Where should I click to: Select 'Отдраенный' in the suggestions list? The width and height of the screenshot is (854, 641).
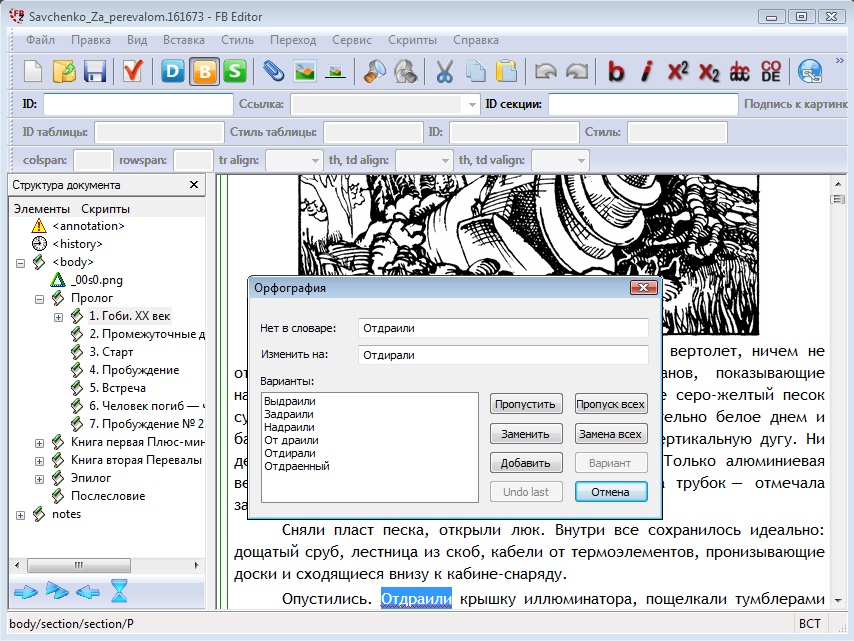(x=297, y=466)
